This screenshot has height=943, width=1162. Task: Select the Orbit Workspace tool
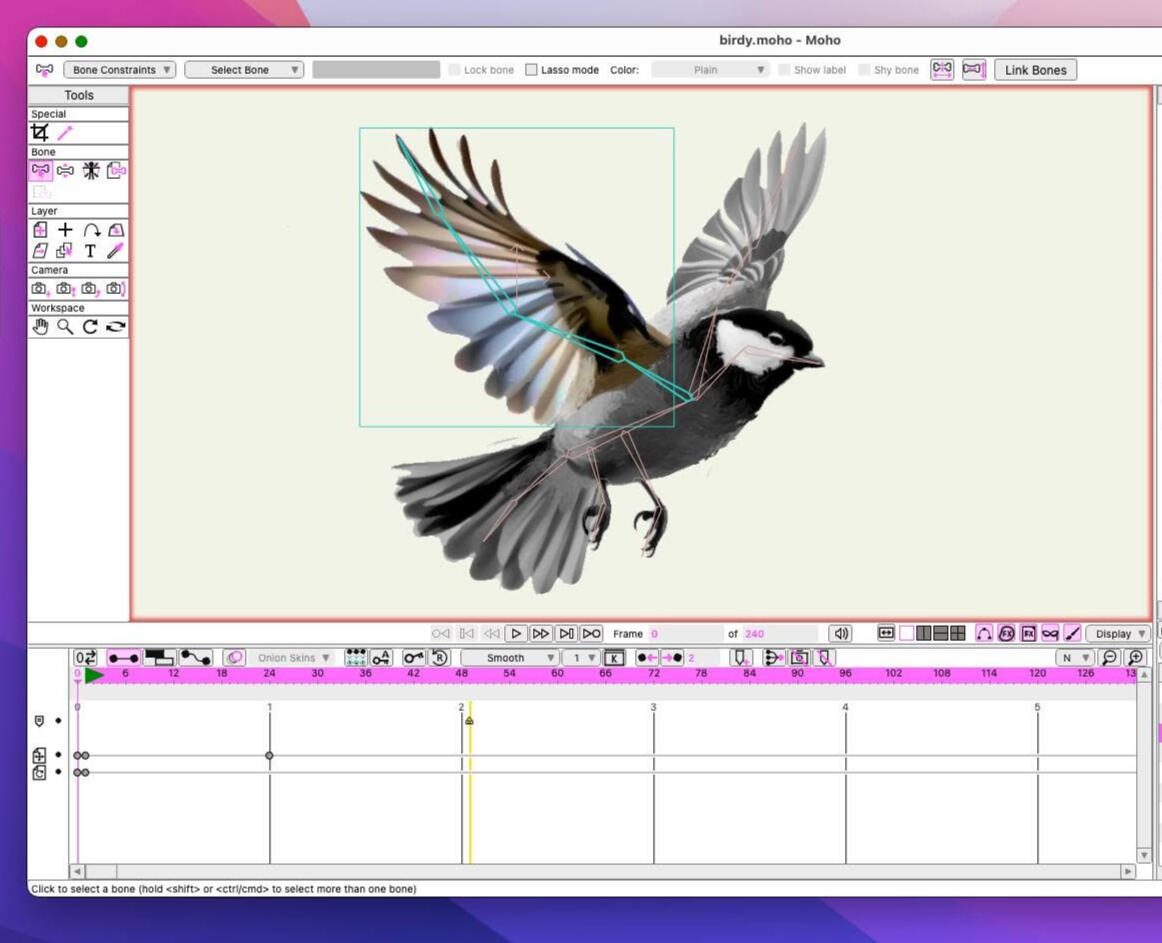pyautogui.click(x=116, y=327)
